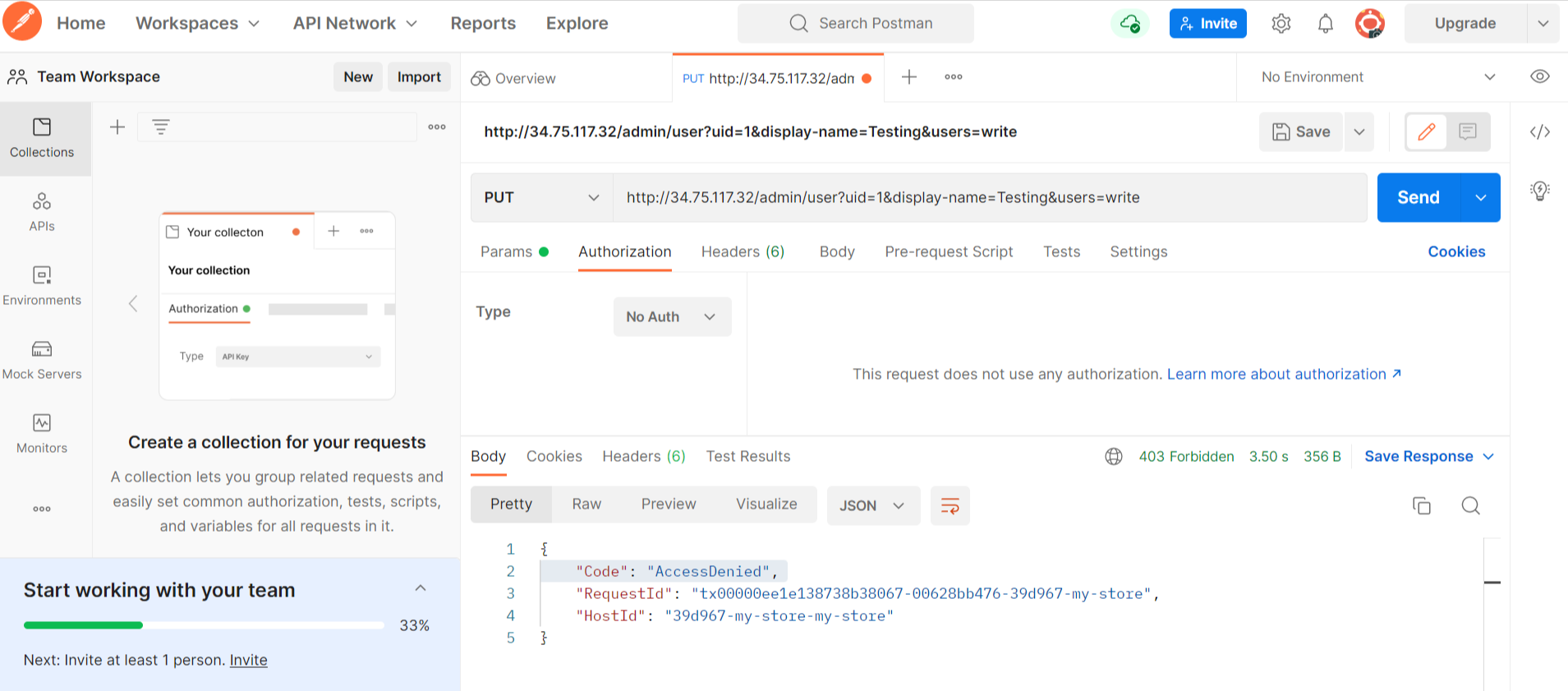Image resolution: width=1568 pixels, height=691 pixels.
Task: Click the blue Invite button
Action: click(x=1208, y=24)
